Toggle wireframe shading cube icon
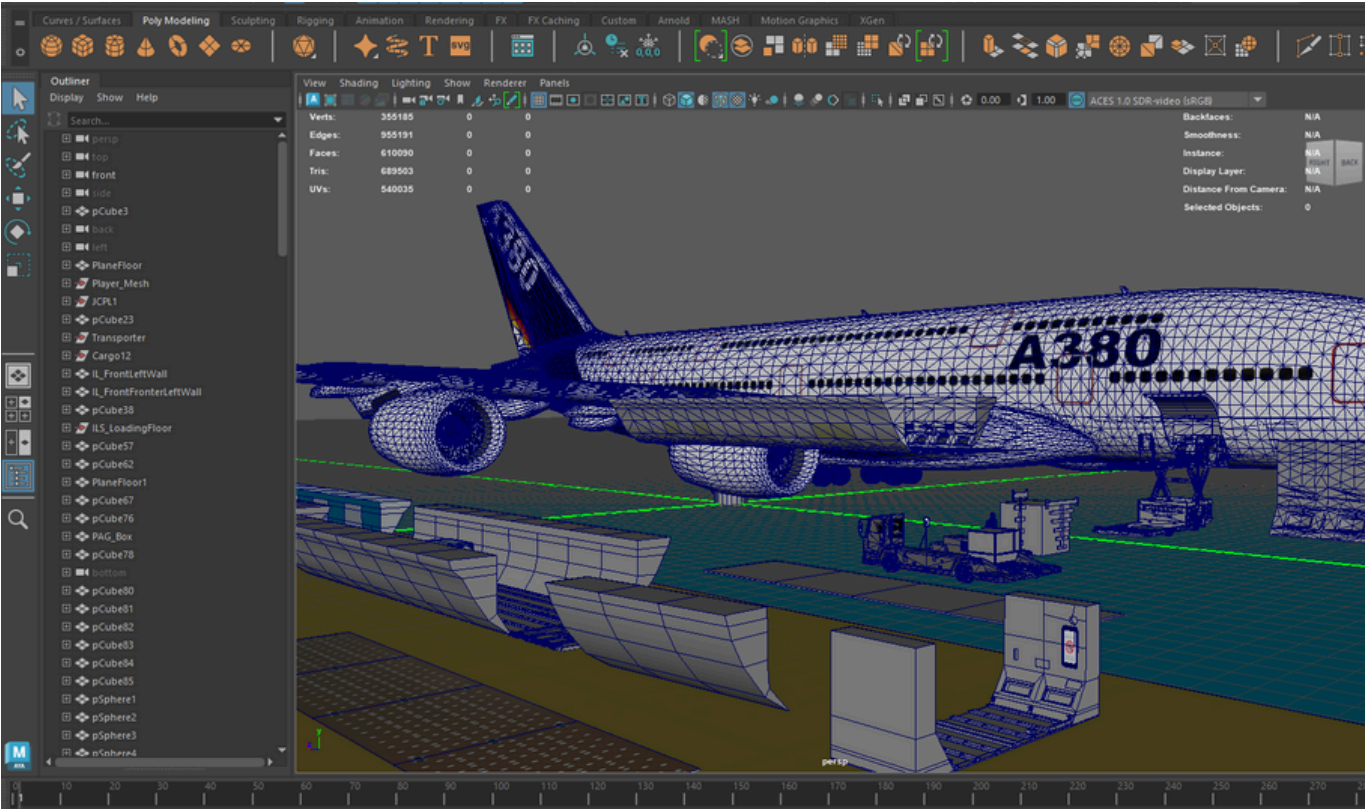 click(668, 100)
